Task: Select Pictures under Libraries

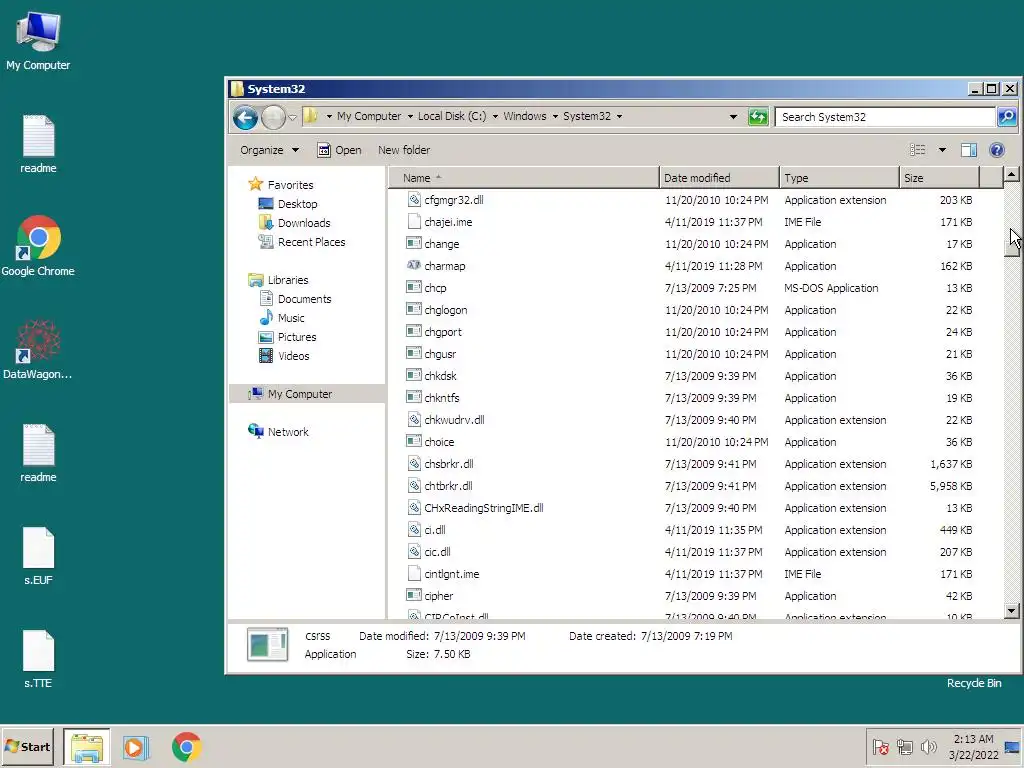Action: tap(287, 336)
